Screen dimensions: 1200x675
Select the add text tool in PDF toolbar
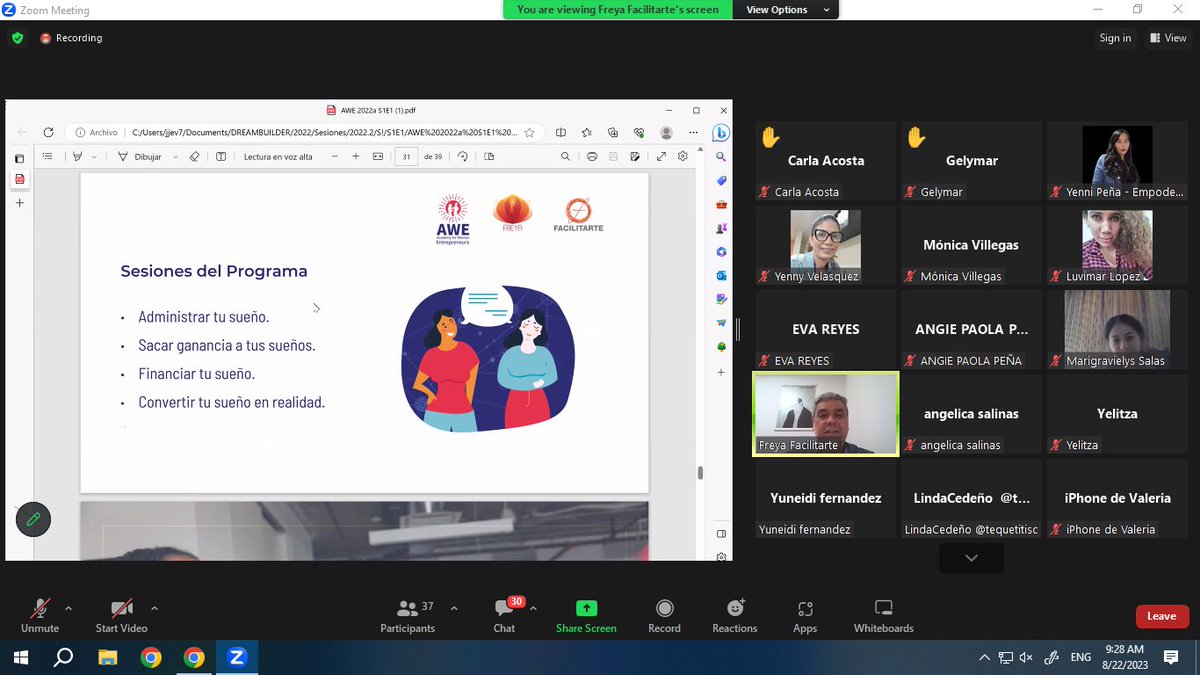tap(221, 156)
